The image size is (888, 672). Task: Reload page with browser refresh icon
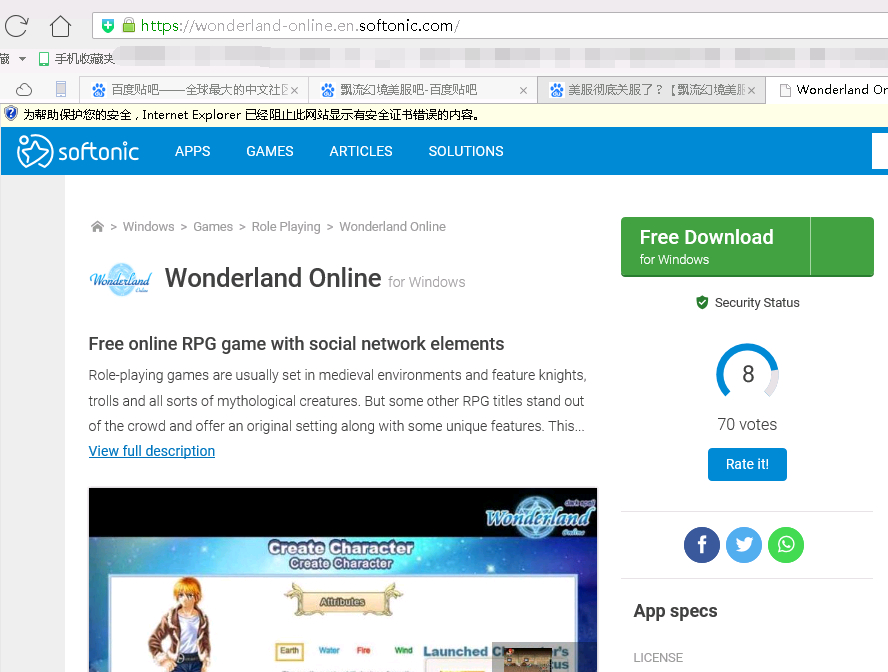pos(16,26)
